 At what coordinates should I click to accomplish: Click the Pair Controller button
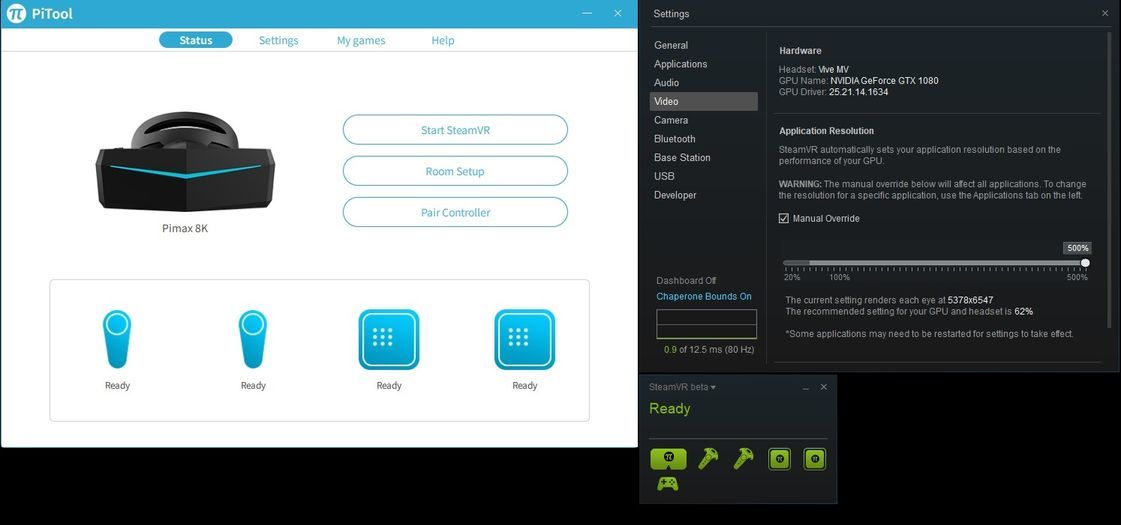pyautogui.click(x=455, y=212)
